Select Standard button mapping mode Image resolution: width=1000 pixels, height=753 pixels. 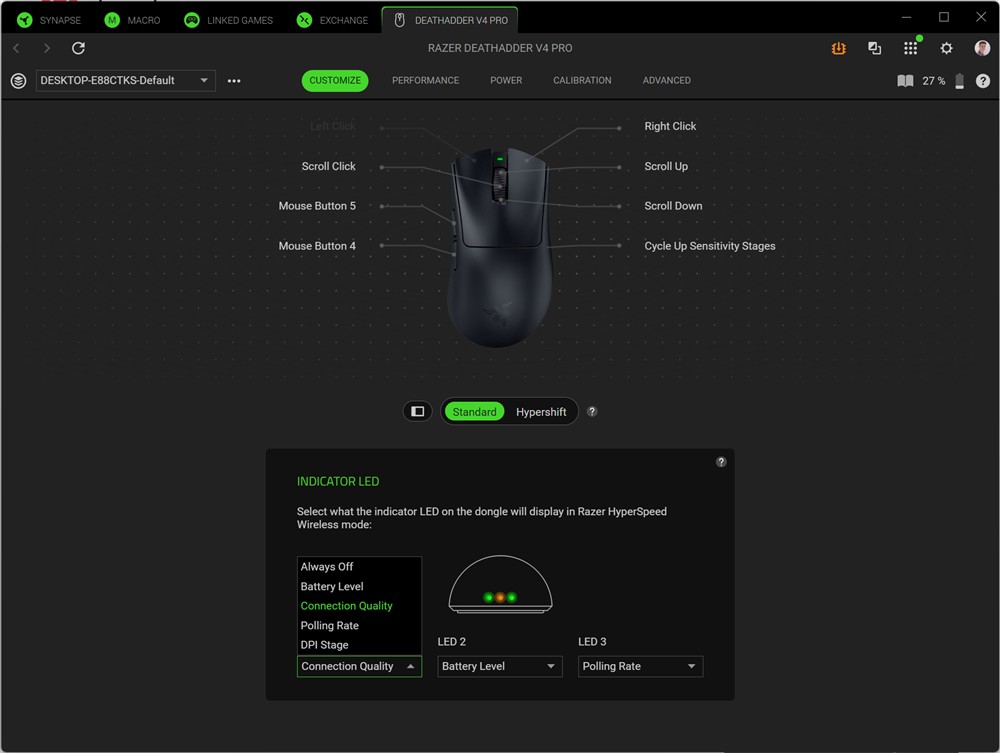[474, 412]
